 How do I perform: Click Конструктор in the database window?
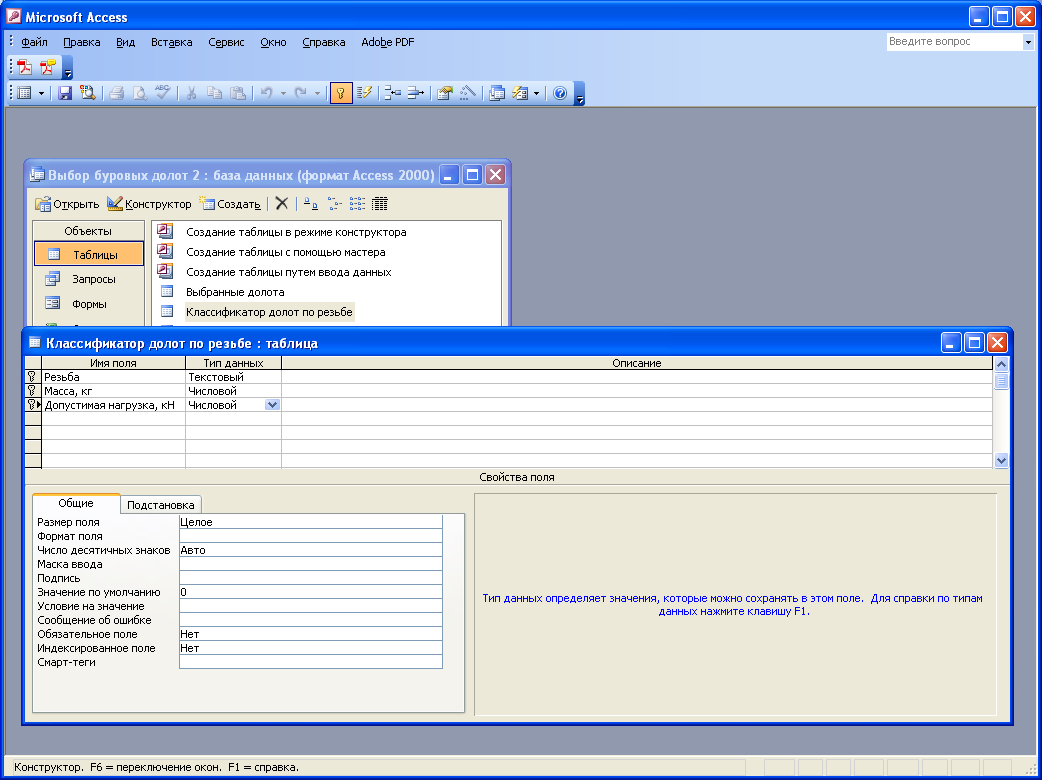coord(150,204)
